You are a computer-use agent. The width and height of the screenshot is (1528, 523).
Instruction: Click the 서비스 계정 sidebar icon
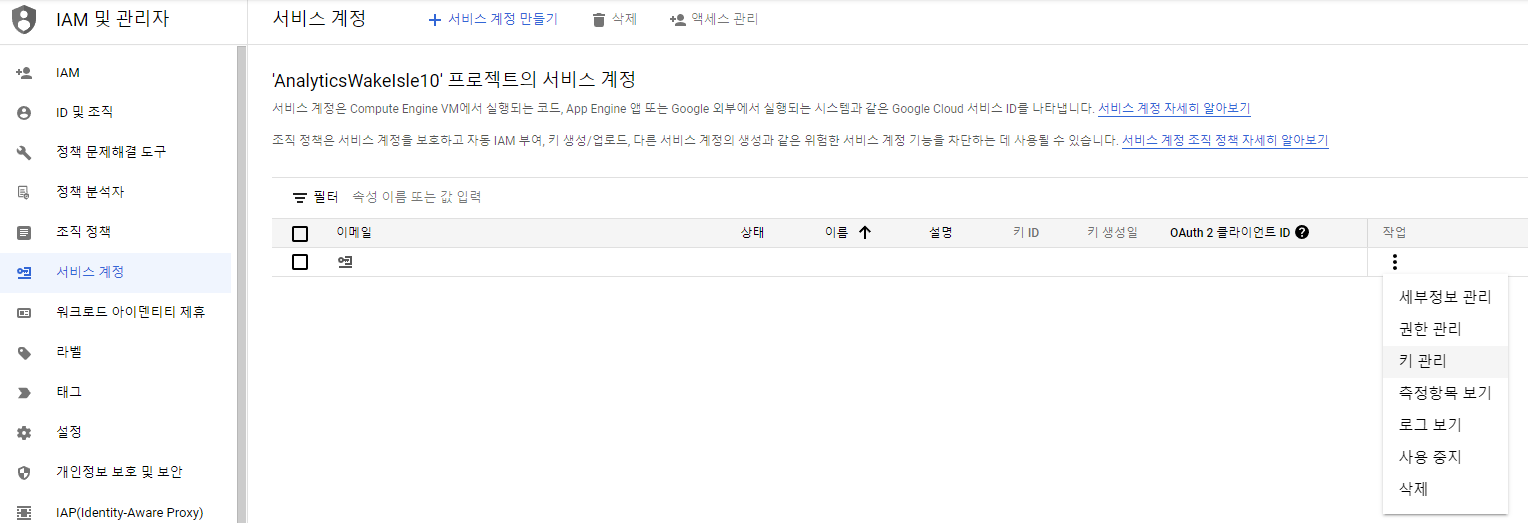click(24, 272)
